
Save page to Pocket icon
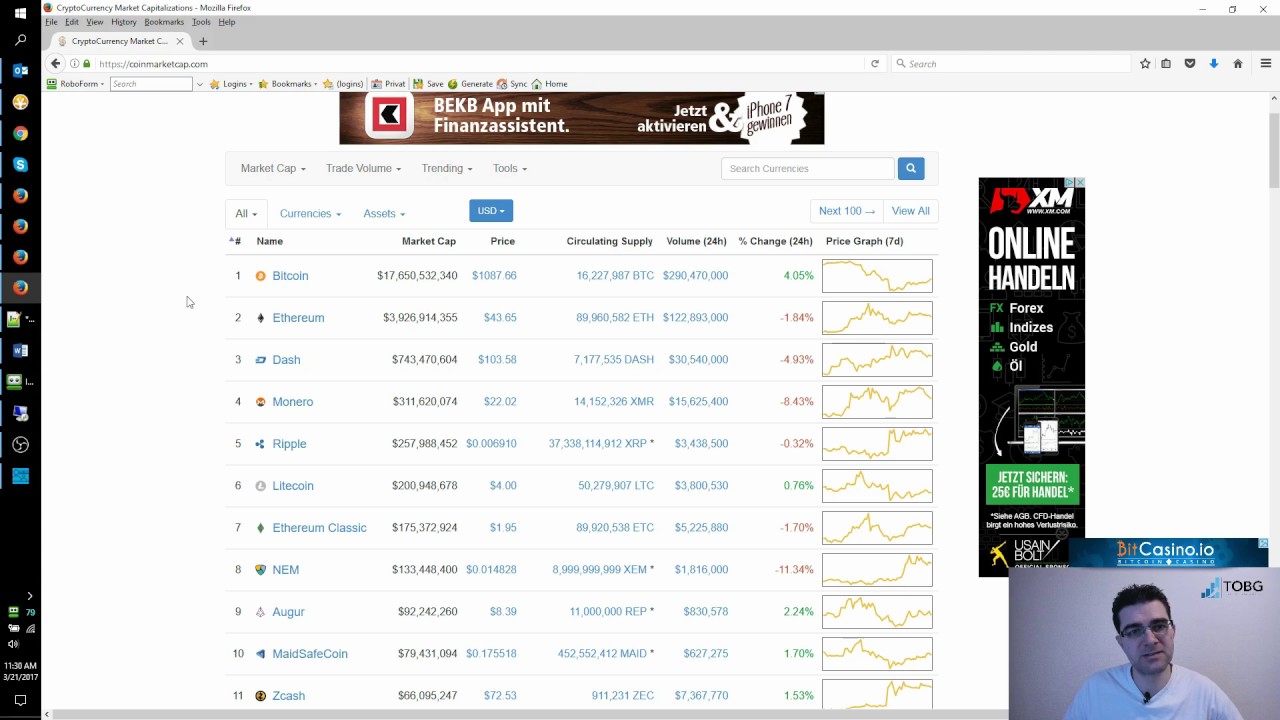point(1189,63)
